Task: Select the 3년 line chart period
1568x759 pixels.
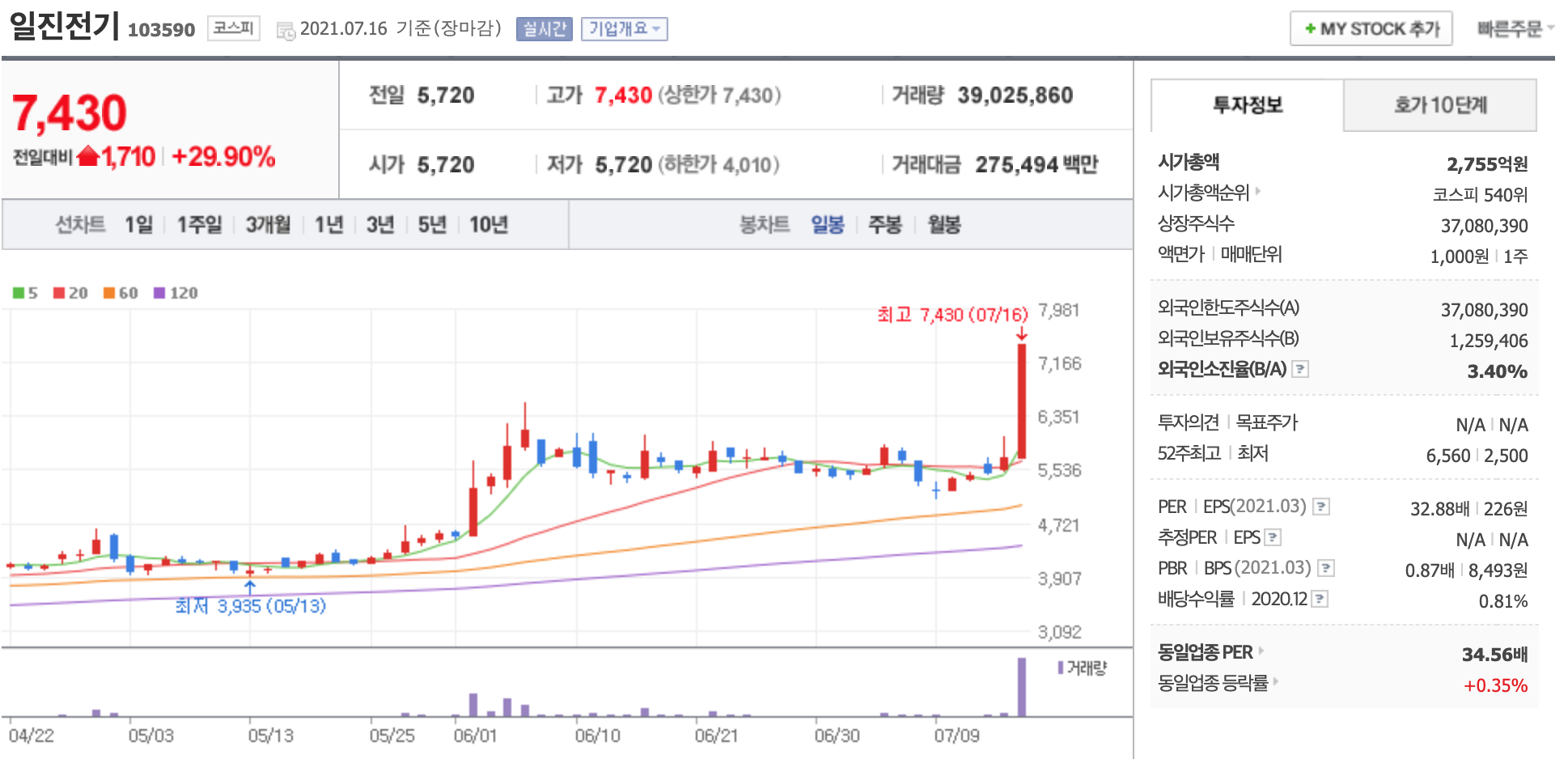Action: [x=379, y=225]
